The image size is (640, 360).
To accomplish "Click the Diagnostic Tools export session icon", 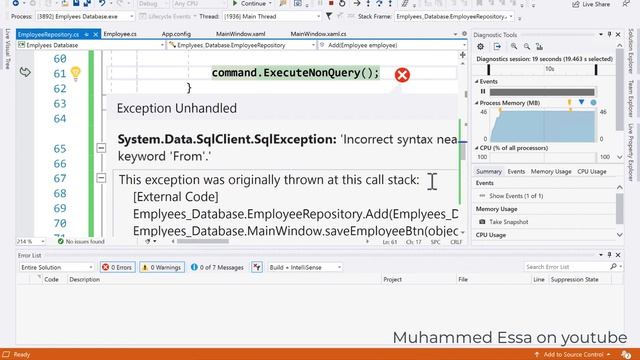I will (x=497, y=47).
